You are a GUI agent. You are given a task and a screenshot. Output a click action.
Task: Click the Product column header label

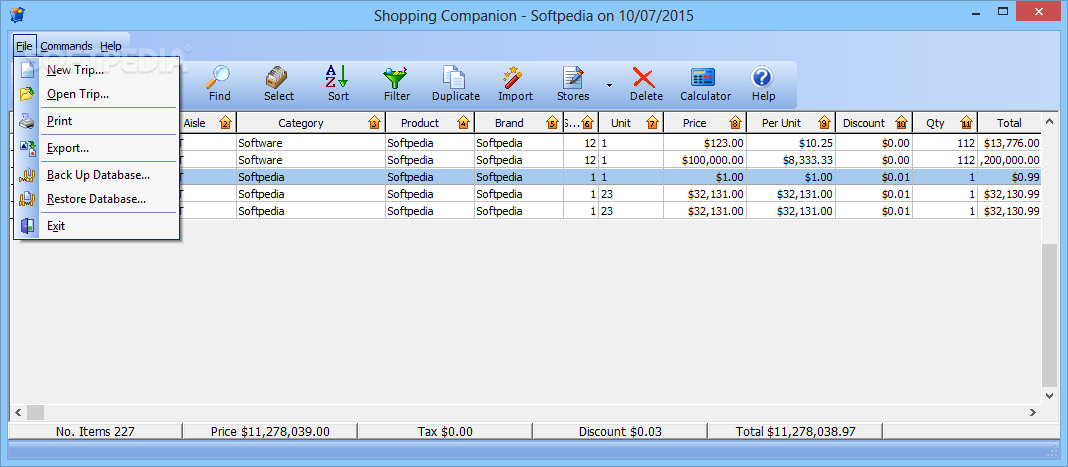(x=420, y=123)
